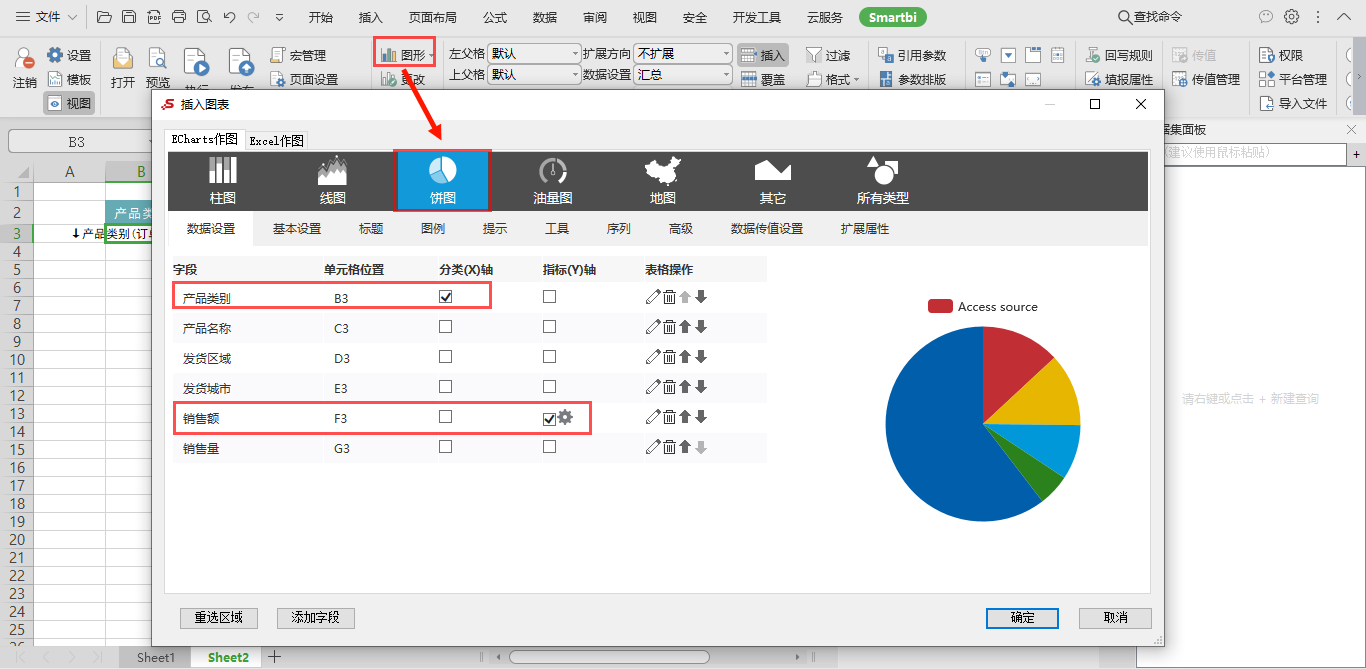The image size is (1366, 669).
Task: Click the 预览 preview icon
Action: pos(158,68)
